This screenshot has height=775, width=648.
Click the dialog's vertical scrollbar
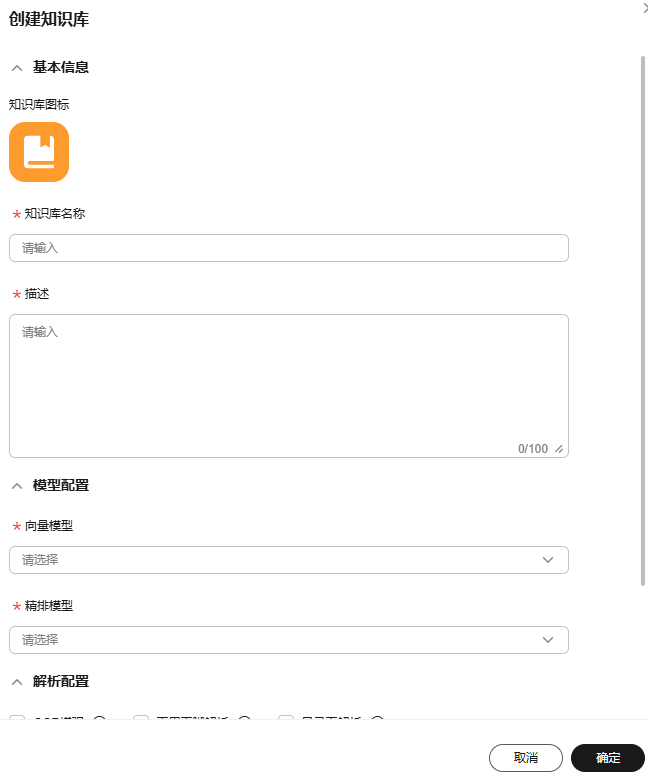tap(643, 321)
